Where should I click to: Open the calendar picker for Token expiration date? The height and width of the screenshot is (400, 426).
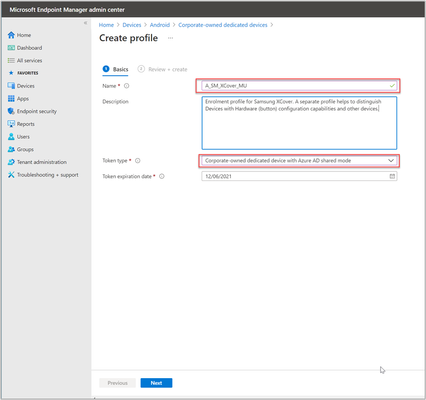(392, 176)
